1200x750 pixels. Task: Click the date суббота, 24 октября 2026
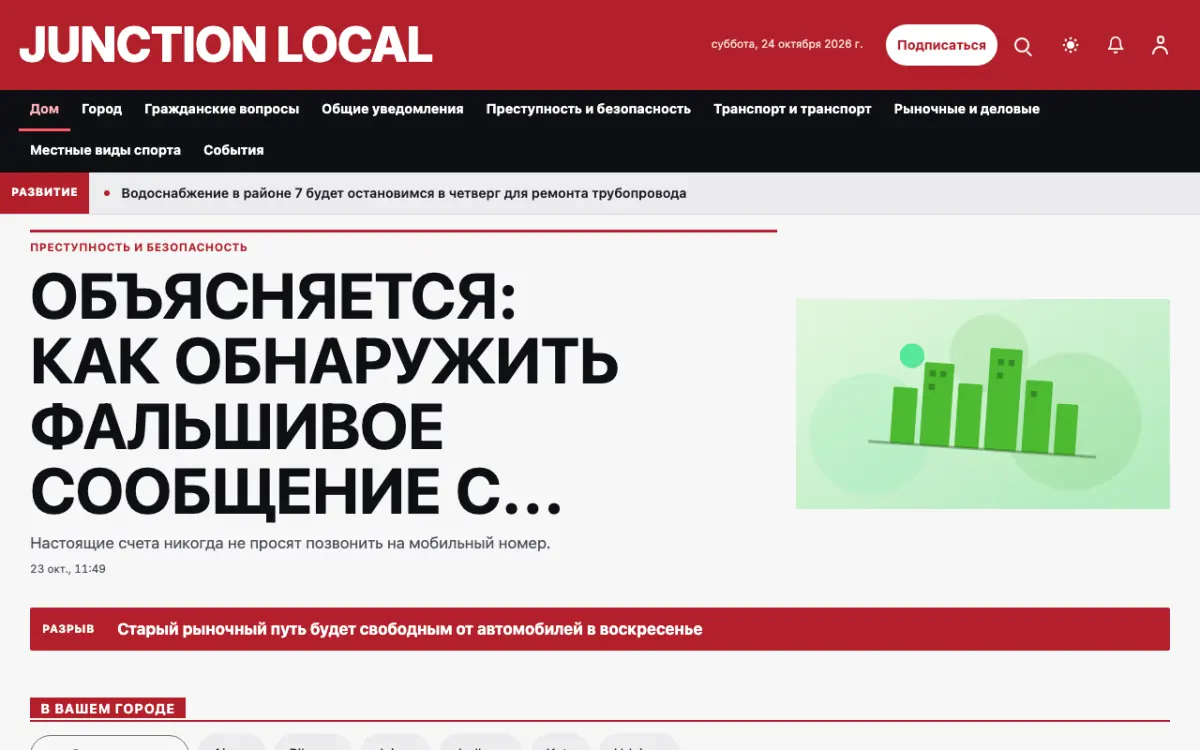click(786, 45)
